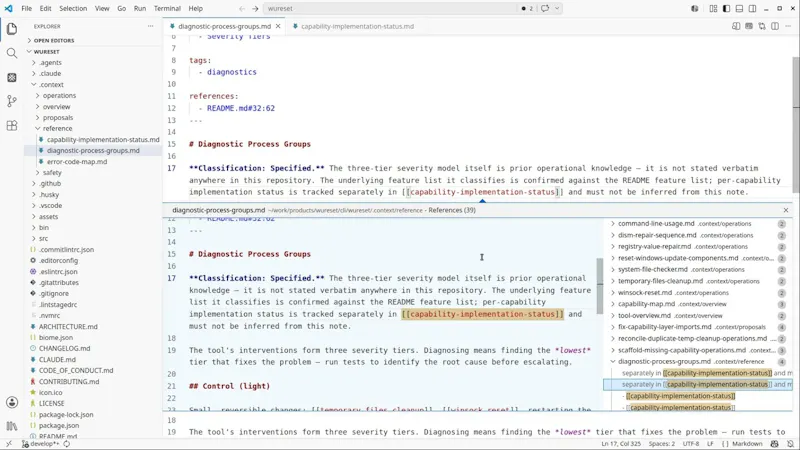
Task: Open the Help menu
Action: pos(195,8)
